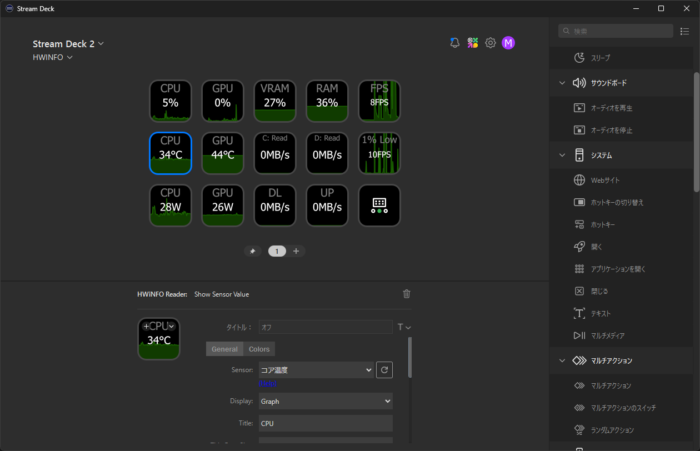Screen dimensions: 700x451
Task: Select the テキスト action
Action: (621, 313)
